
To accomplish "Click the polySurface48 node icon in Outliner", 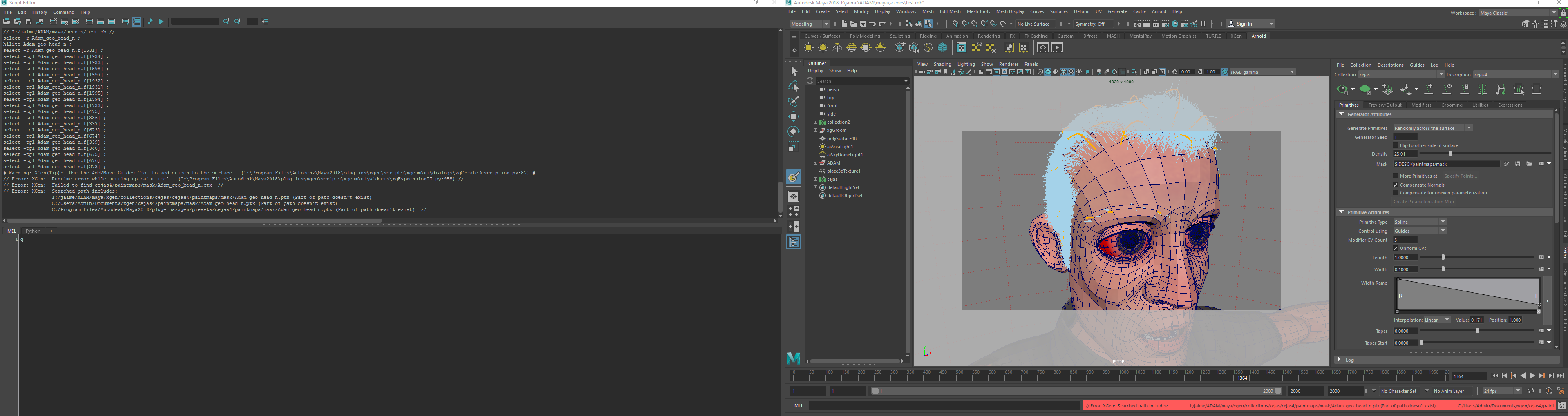I will (823, 138).
